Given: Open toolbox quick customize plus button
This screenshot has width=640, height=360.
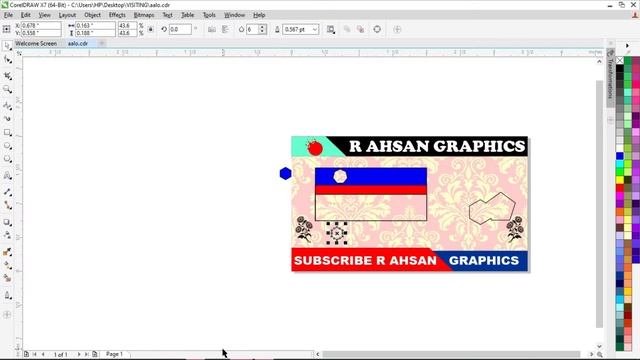Looking at the screenshot, I should [x=7, y=314].
